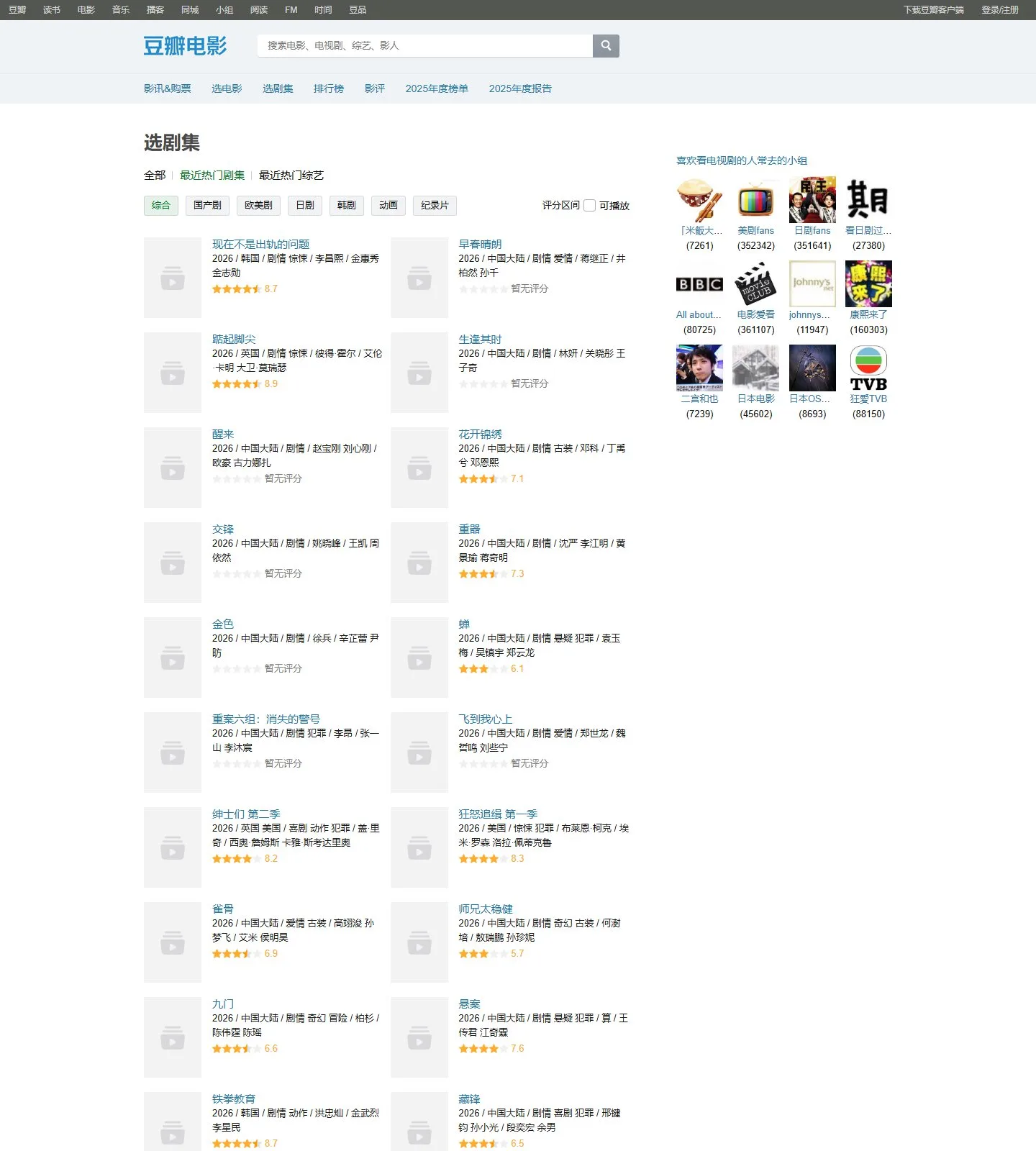
Task: Open the 日剧fans group icon
Action: tap(812, 200)
